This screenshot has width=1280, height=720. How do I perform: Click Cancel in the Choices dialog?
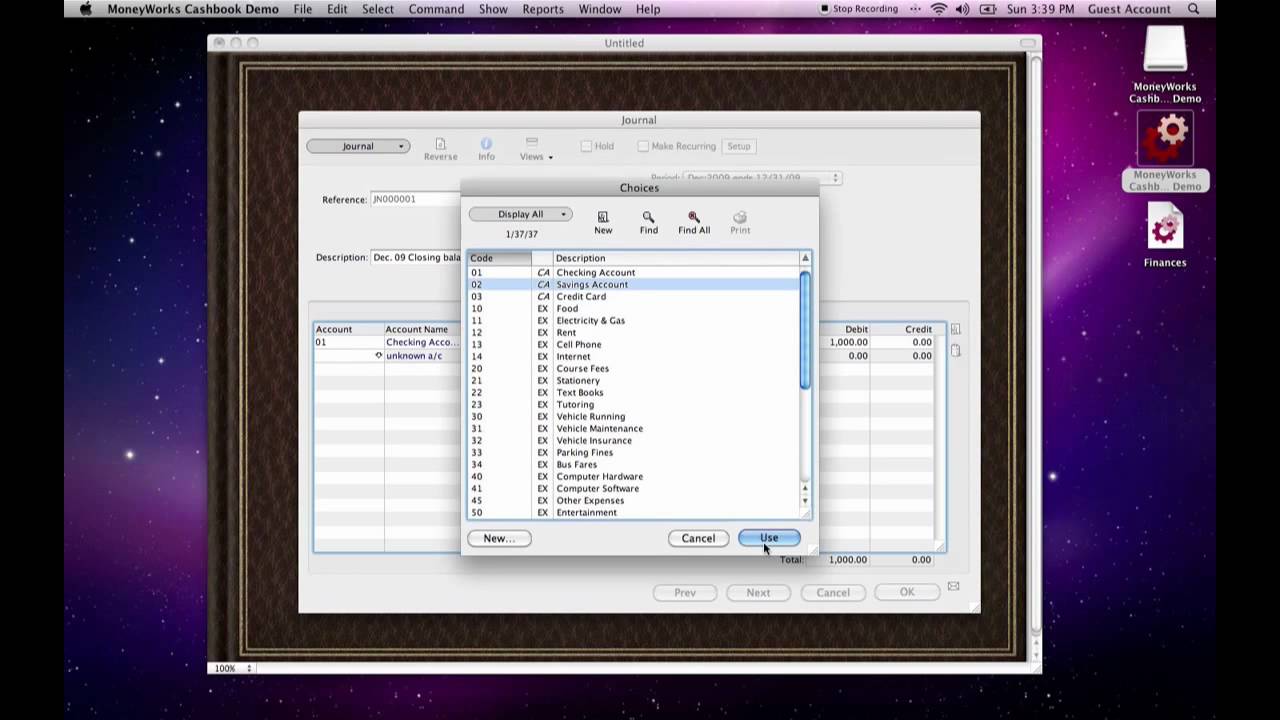[698, 538]
